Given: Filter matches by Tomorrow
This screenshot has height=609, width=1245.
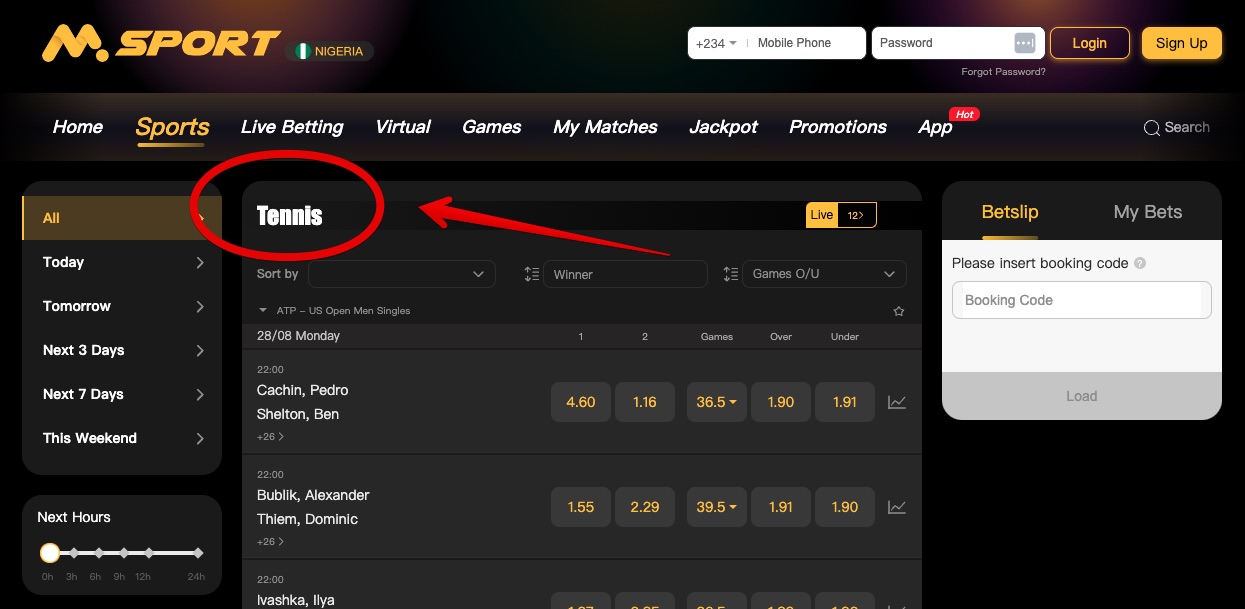Looking at the screenshot, I should click(122, 306).
